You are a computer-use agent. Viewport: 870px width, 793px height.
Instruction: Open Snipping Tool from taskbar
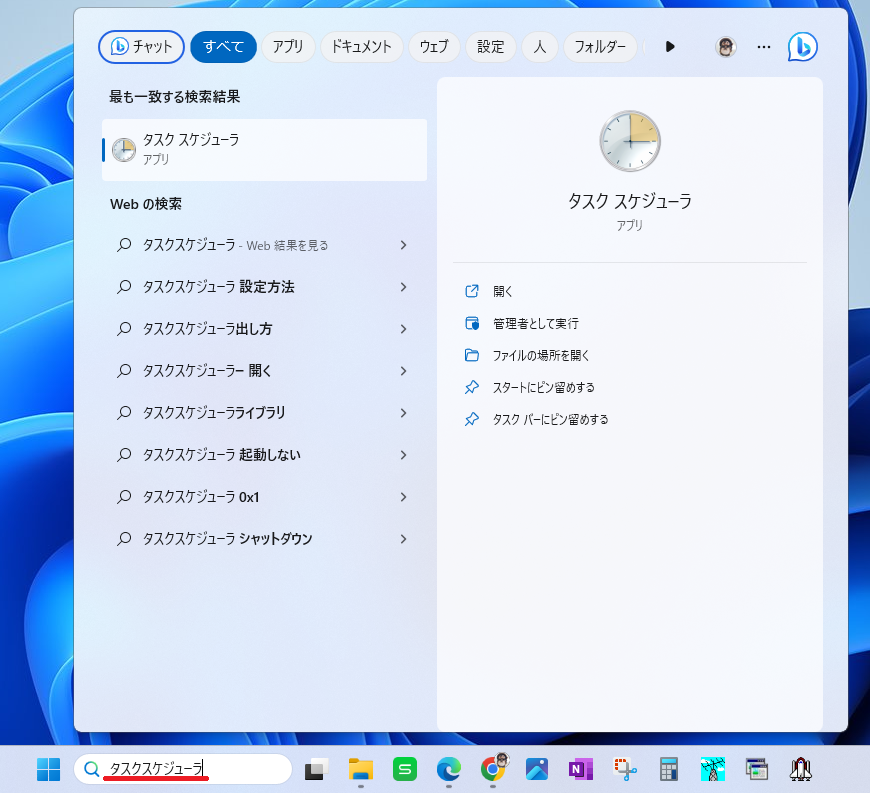[625, 769]
